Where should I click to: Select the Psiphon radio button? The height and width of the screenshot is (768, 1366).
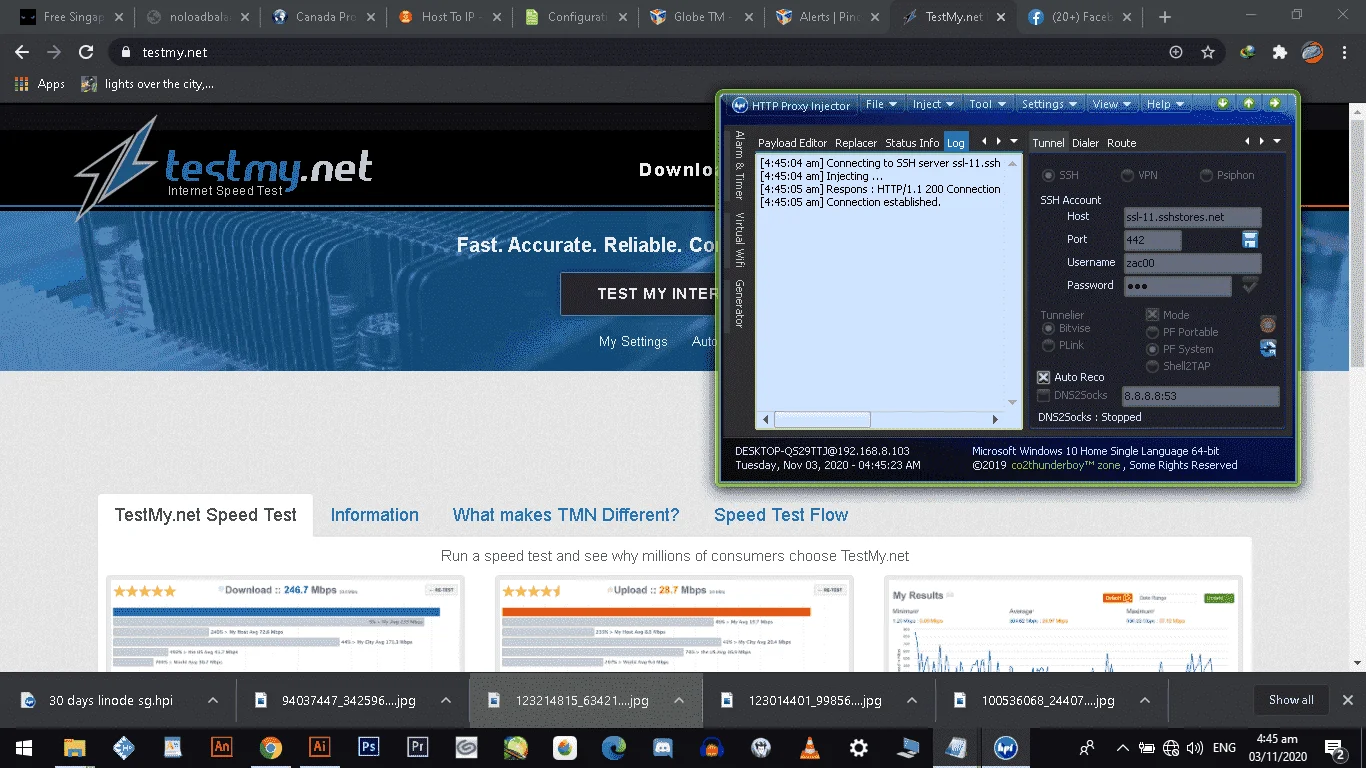[x=1207, y=175]
